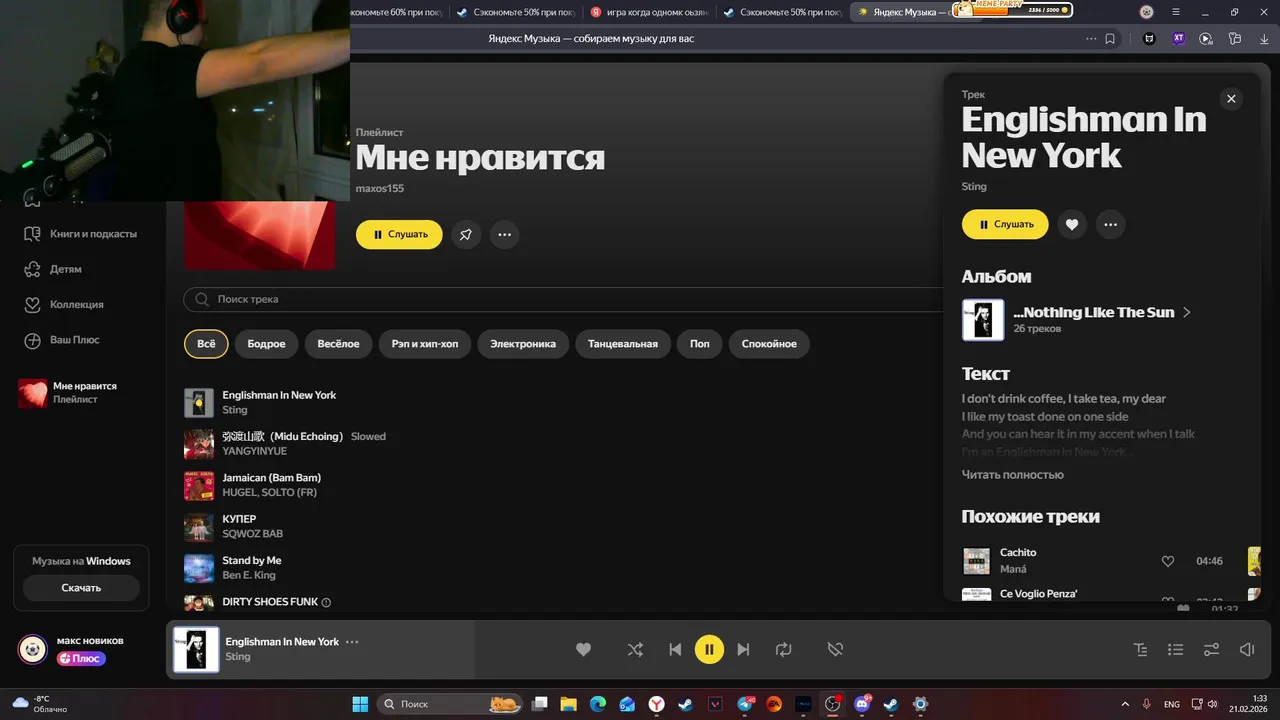Click the dislike broken-heart icon in player bar
This screenshot has width=1280, height=720.
836,649
